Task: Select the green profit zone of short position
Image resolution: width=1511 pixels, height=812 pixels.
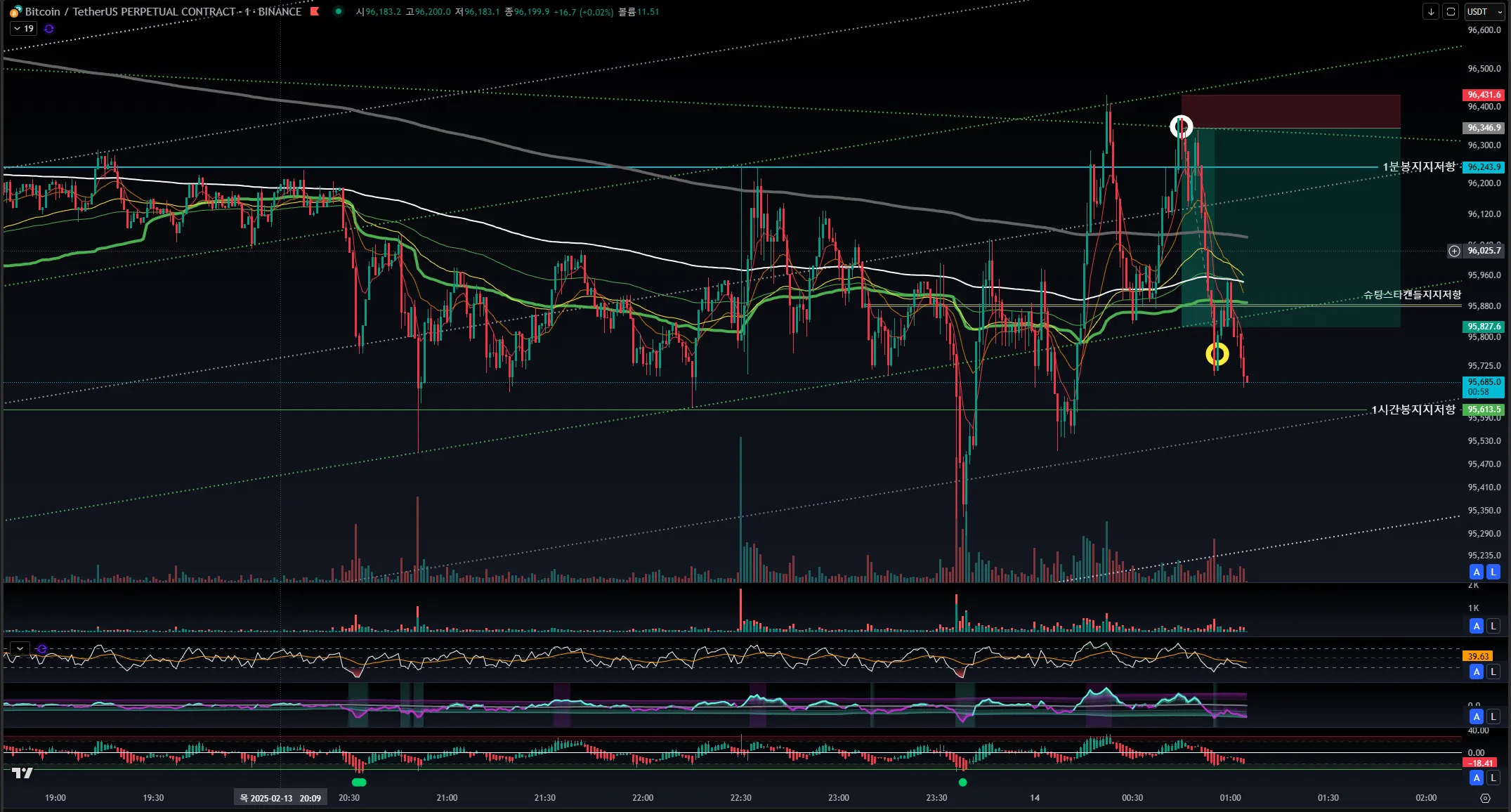Action: tap(1291, 228)
